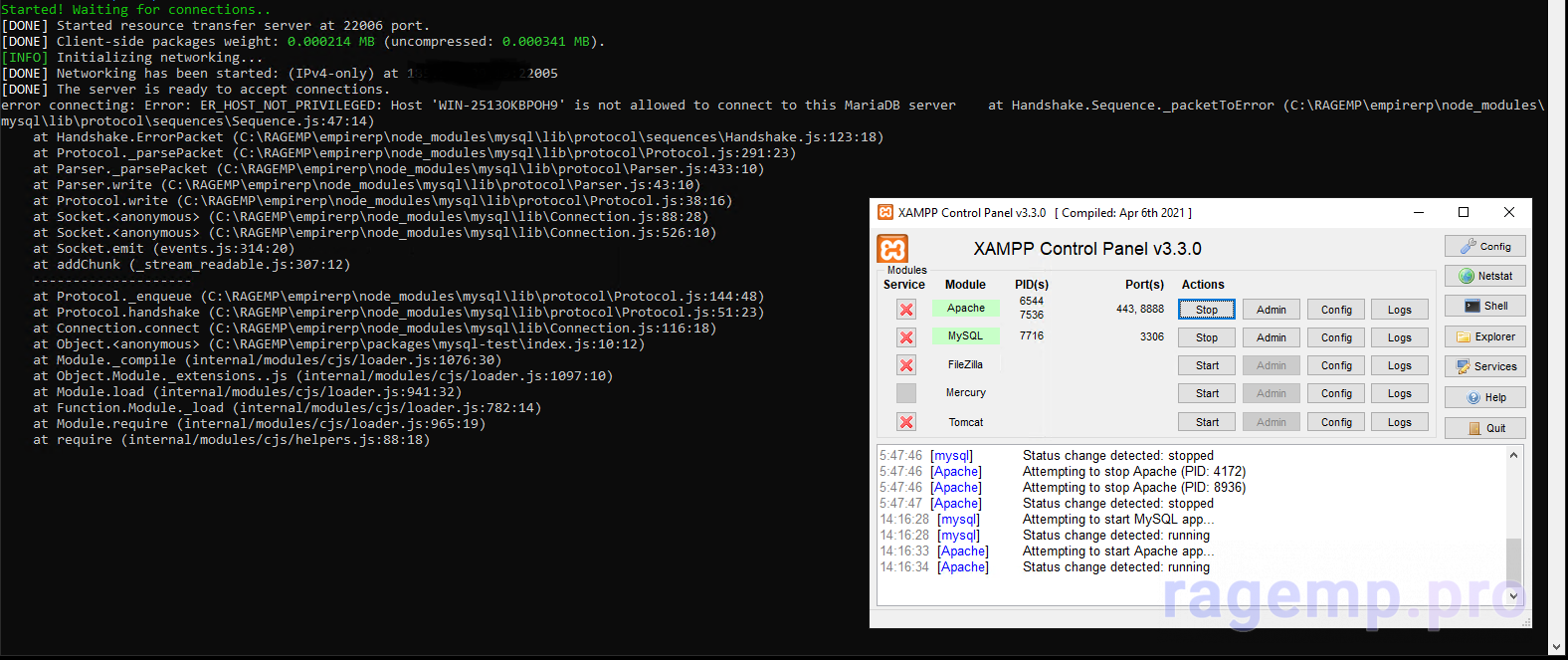The image size is (1568, 660).
Task: Click the terminal window scrollbar down arrow
Action: pos(1558,647)
